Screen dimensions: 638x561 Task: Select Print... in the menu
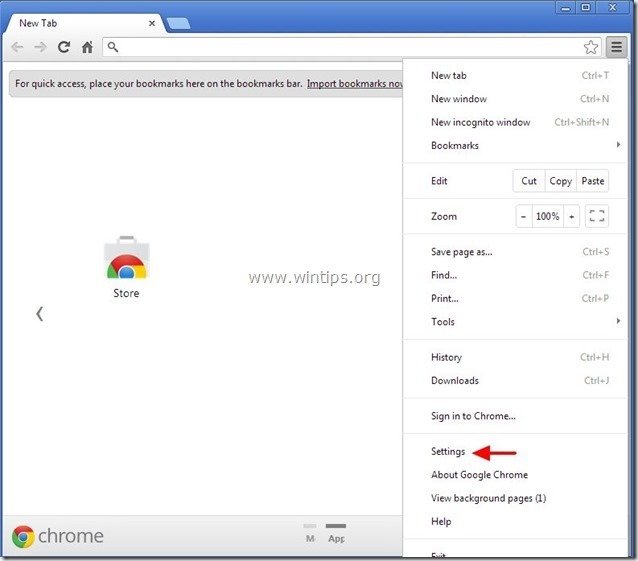pos(515,298)
